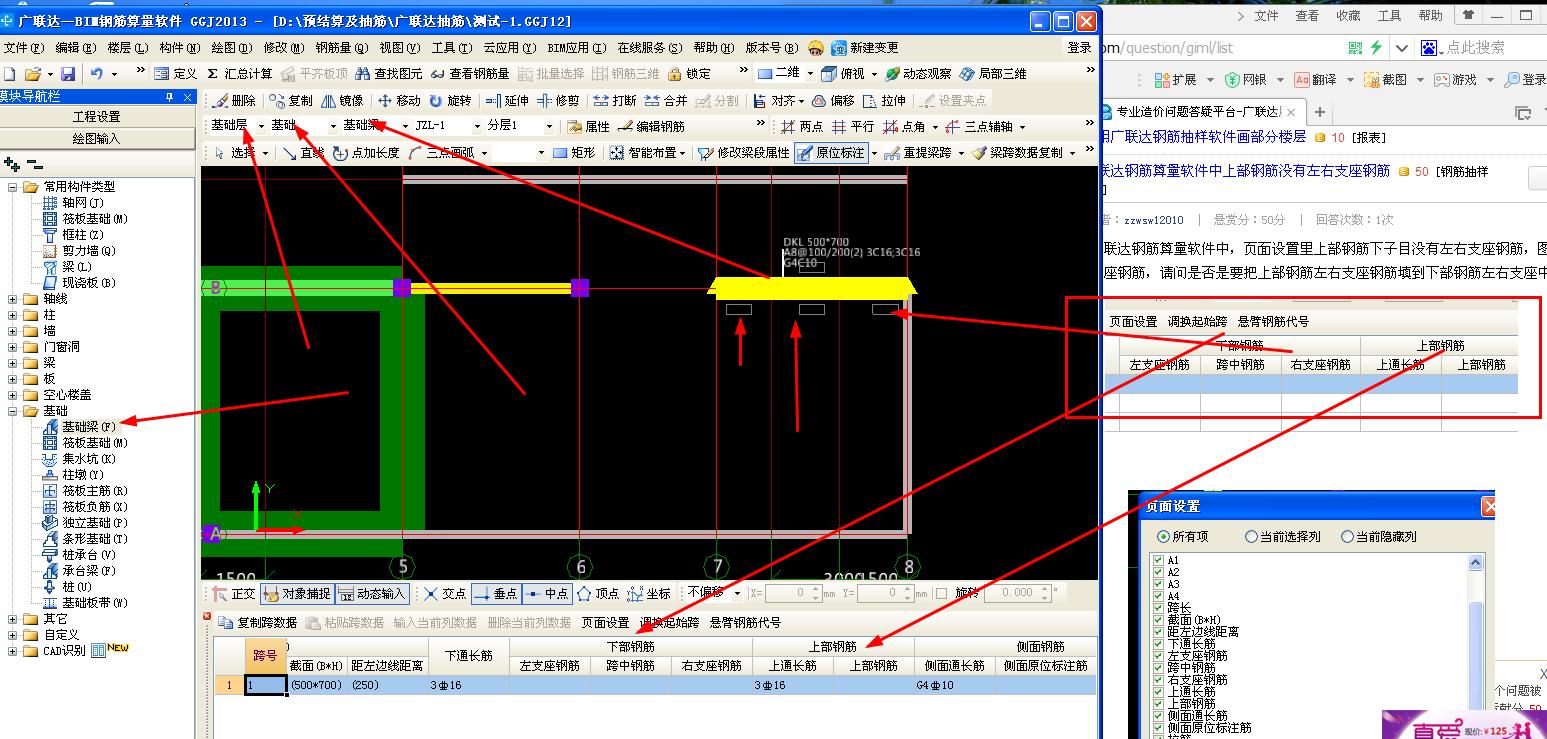Select 两点 two-point axis tool

pyautogui.click(x=802, y=127)
